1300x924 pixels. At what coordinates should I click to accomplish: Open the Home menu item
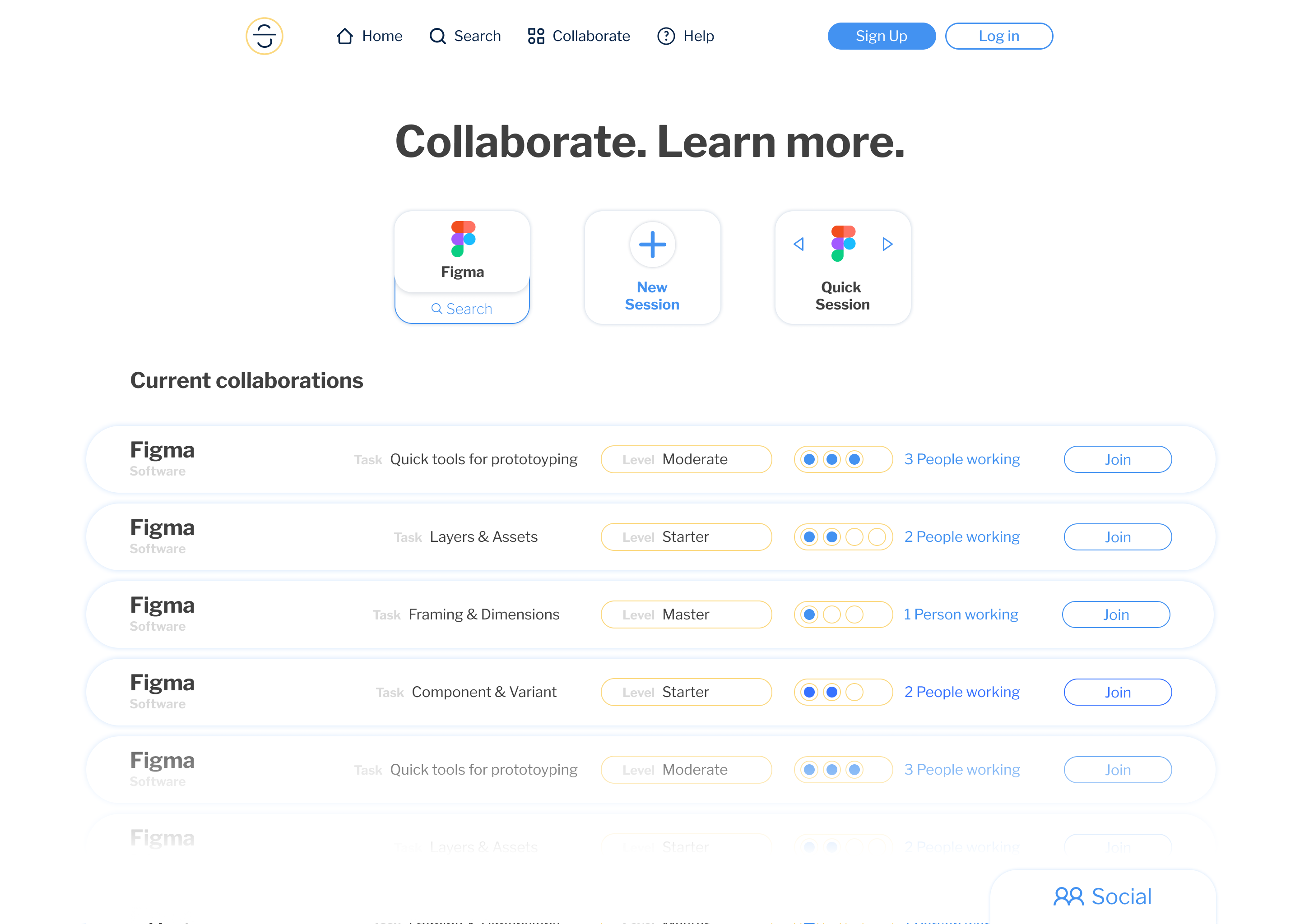[x=369, y=36]
